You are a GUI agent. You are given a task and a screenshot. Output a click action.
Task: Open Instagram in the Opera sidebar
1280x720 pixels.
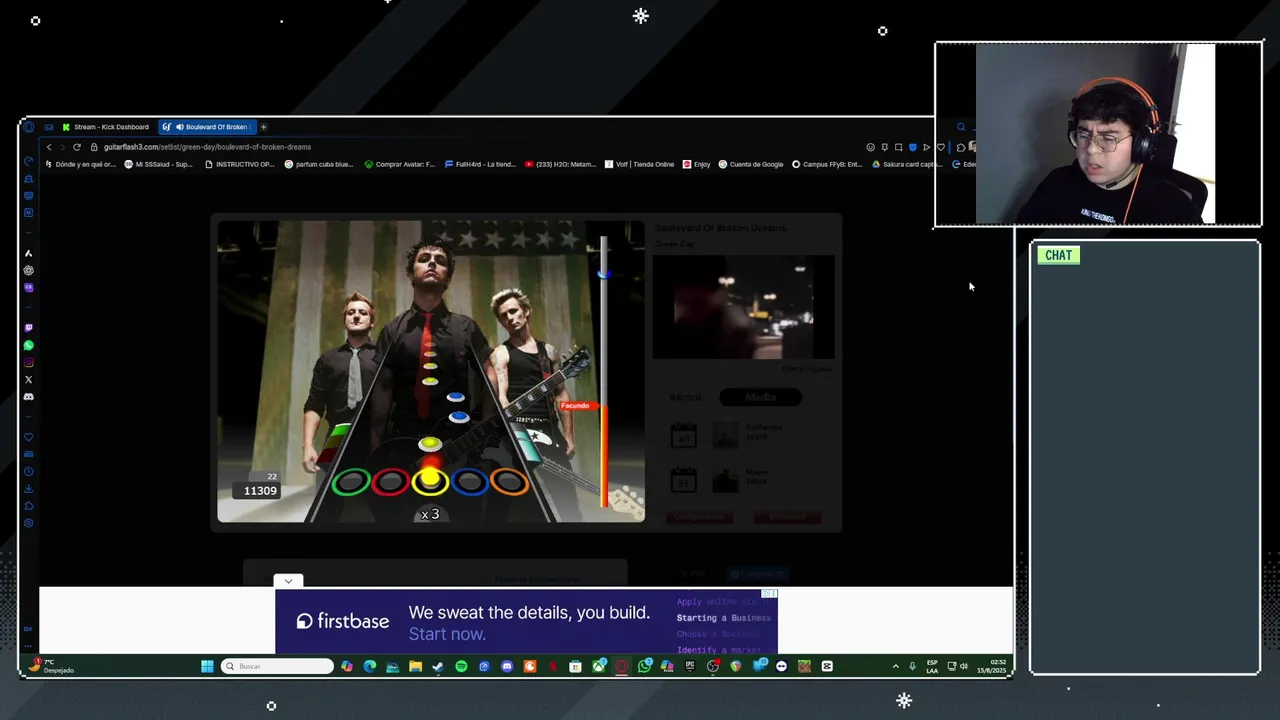point(28,362)
